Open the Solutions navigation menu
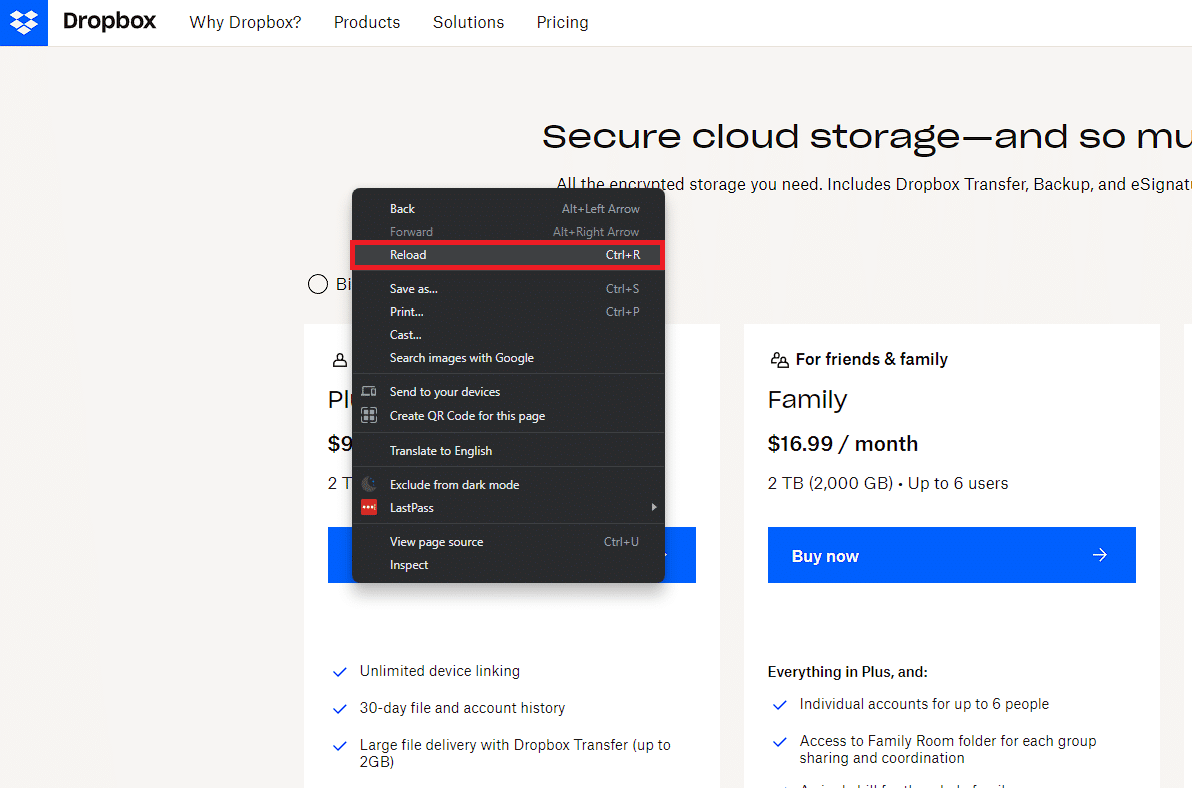The height and width of the screenshot is (788, 1192). [468, 23]
